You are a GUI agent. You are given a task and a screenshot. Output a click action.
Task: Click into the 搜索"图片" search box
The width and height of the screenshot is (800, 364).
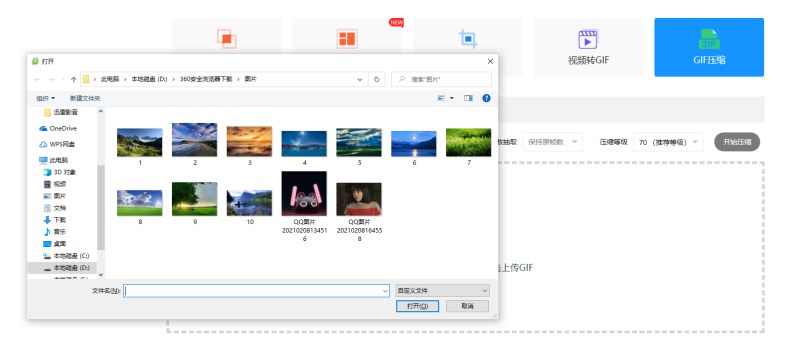pyautogui.click(x=441, y=79)
